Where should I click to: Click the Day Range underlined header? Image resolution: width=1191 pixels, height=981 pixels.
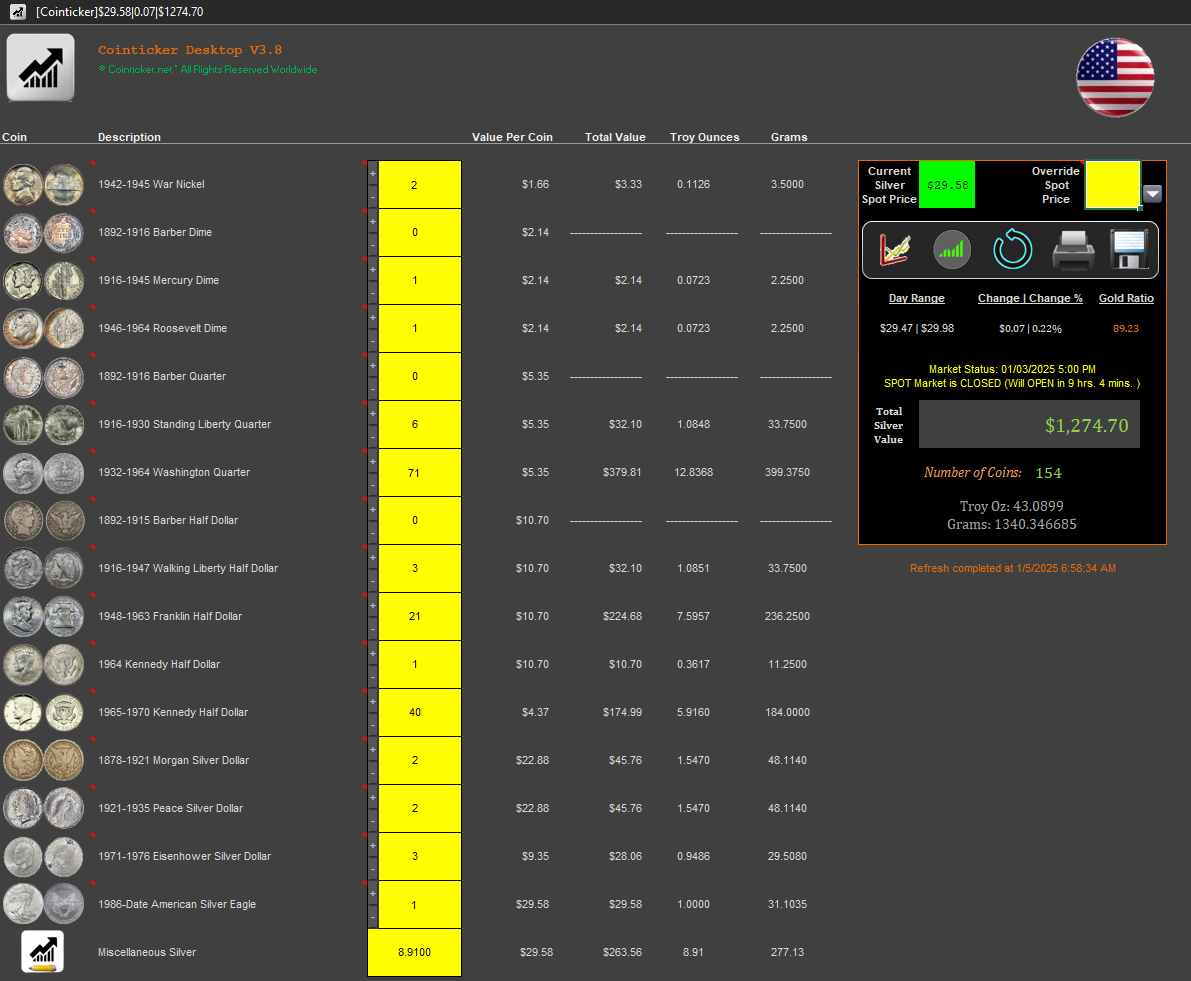pyautogui.click(x=917, y=298)
